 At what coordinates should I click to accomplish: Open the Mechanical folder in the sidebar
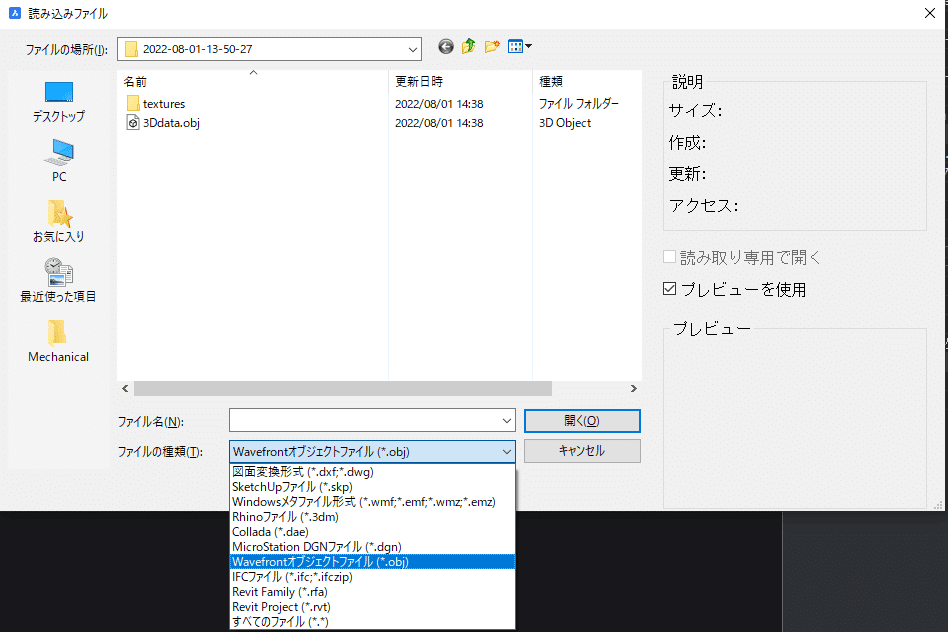coord(57,341)
